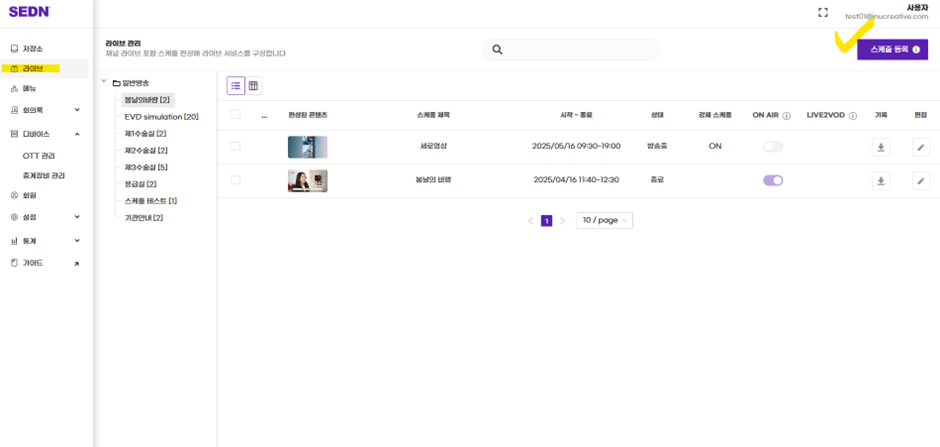The width and height of the screenshot is (940, 447).
Task: Expand the 설정 sidebar chevron
Action: [x=77, y=216]
